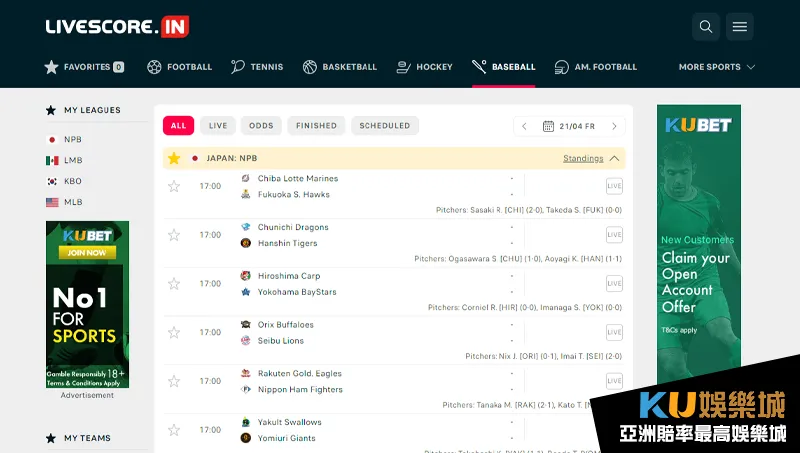800x453 pixels.
Task: Filter matches by Live
Action: pyautogui.click(x=218, y=125)
